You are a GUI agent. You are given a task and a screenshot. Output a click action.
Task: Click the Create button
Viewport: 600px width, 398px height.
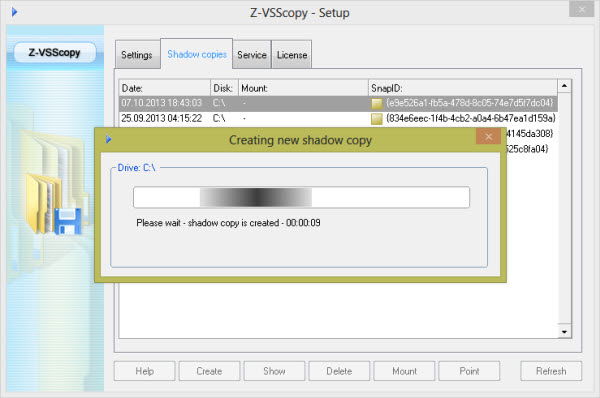click(209, 371)
